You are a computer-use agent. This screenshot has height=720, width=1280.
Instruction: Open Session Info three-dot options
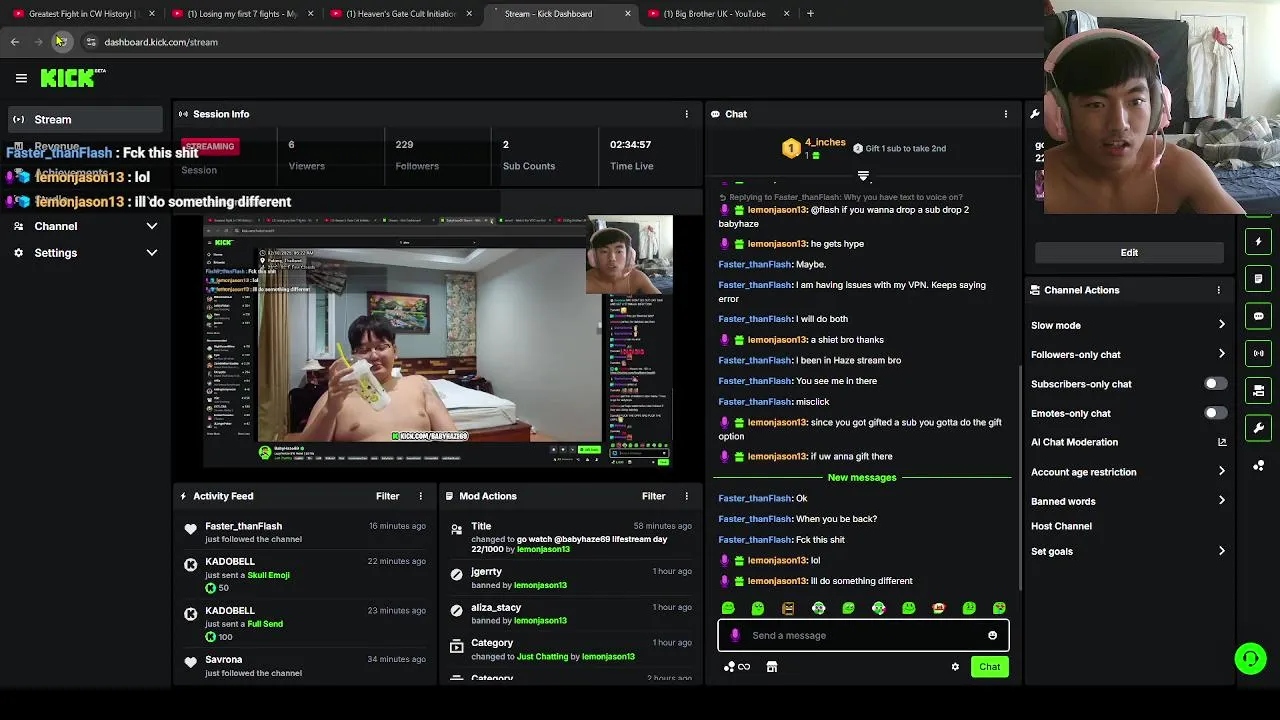tap(686, 114)
